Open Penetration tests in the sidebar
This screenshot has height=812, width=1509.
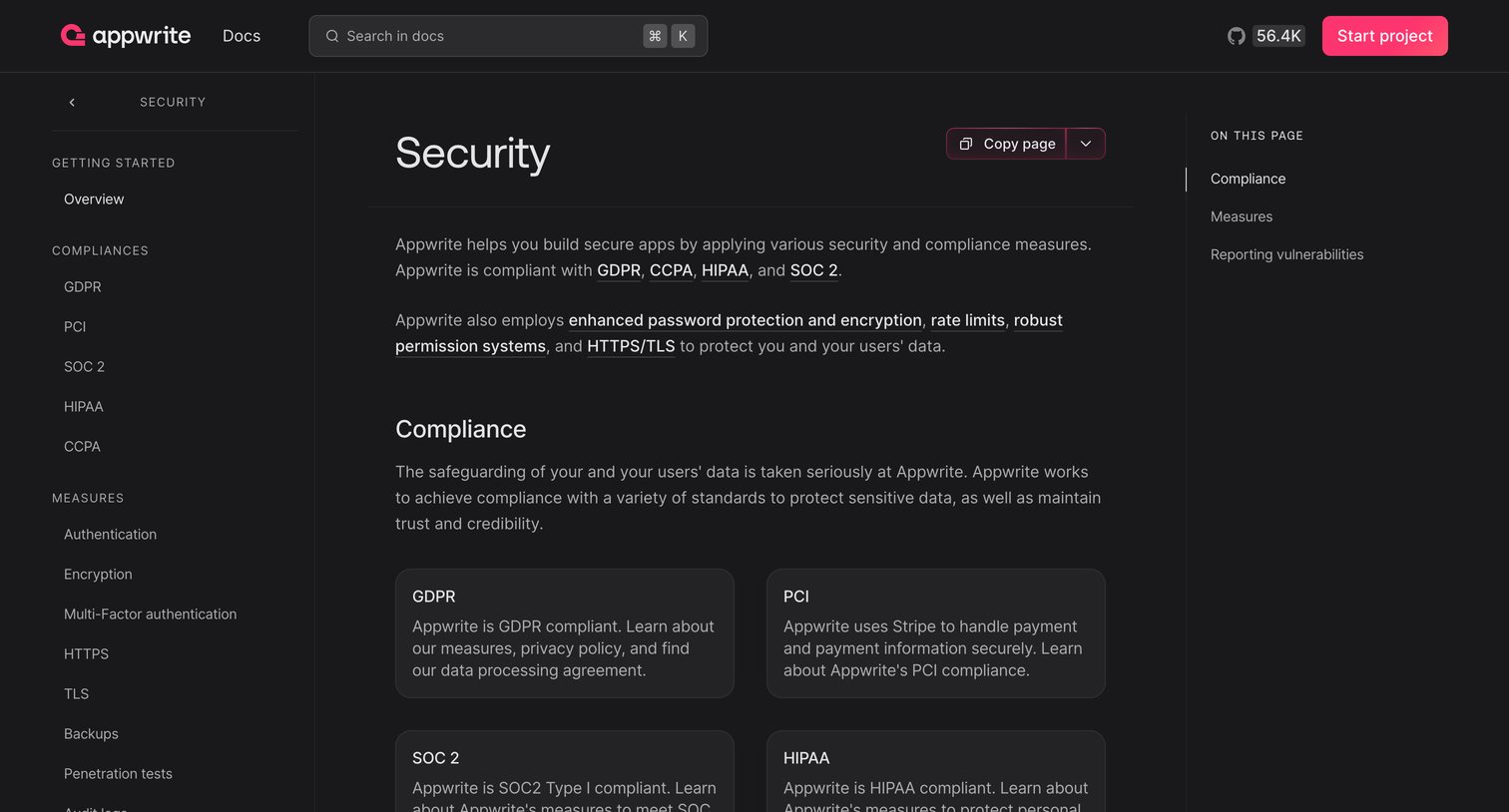click(x=118, y=774)
